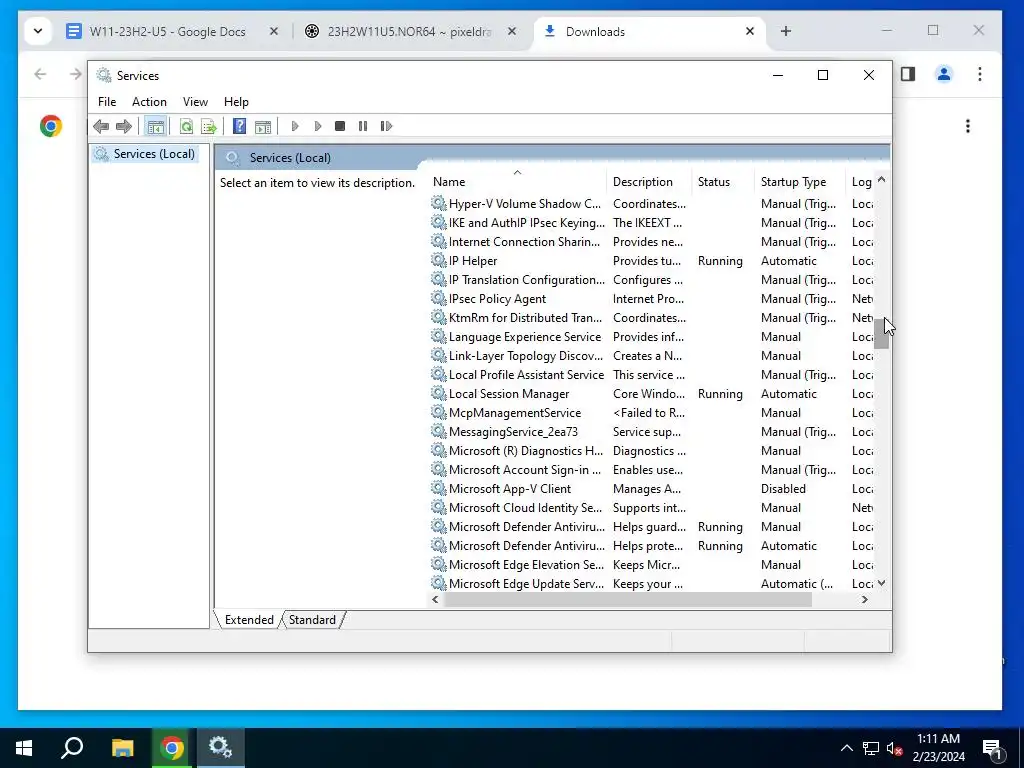This screenshot has height=768, width=1024.
Task: Select Hyper-V Volume Shadow Copy service
Action: (x=652, y=204)
